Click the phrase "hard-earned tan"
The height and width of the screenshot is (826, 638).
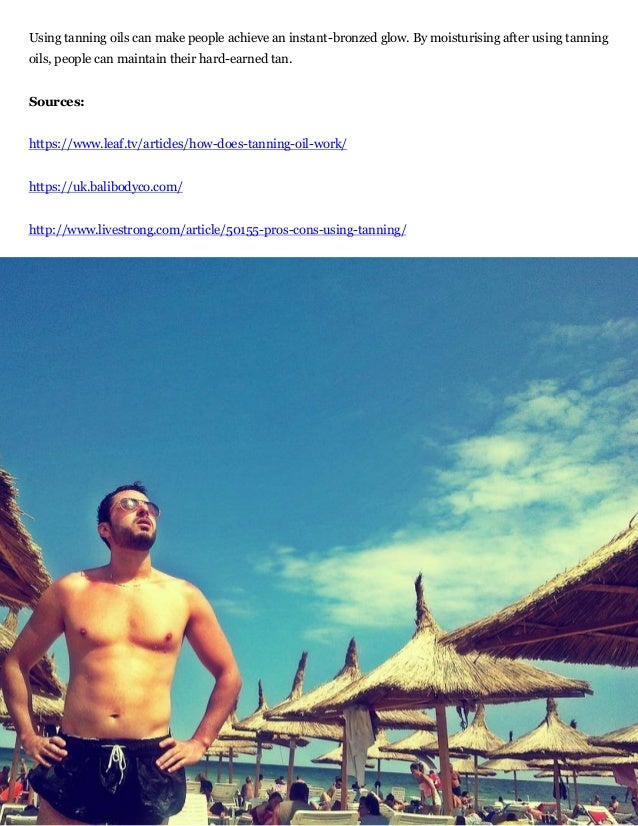pos(244,59)
